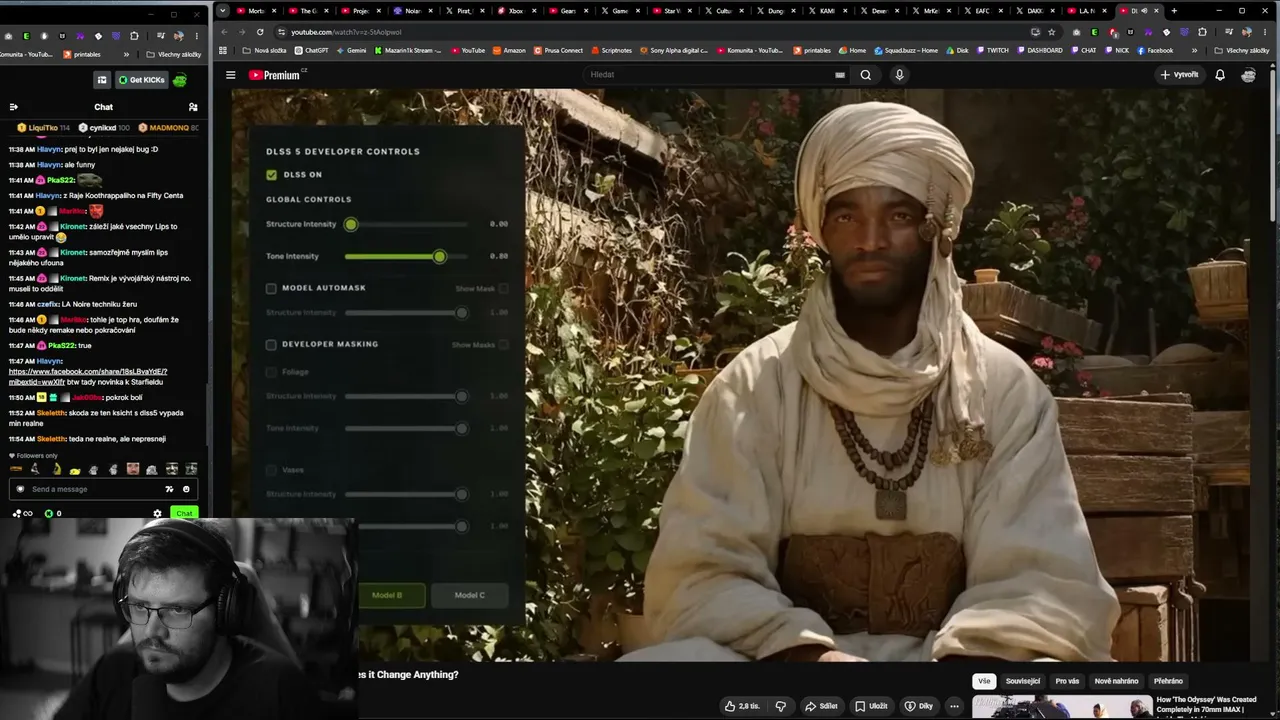The width and height of the screenshot is (1280, 720).
Task: Open the YouTube account avatar menu
Action: 1248,75
